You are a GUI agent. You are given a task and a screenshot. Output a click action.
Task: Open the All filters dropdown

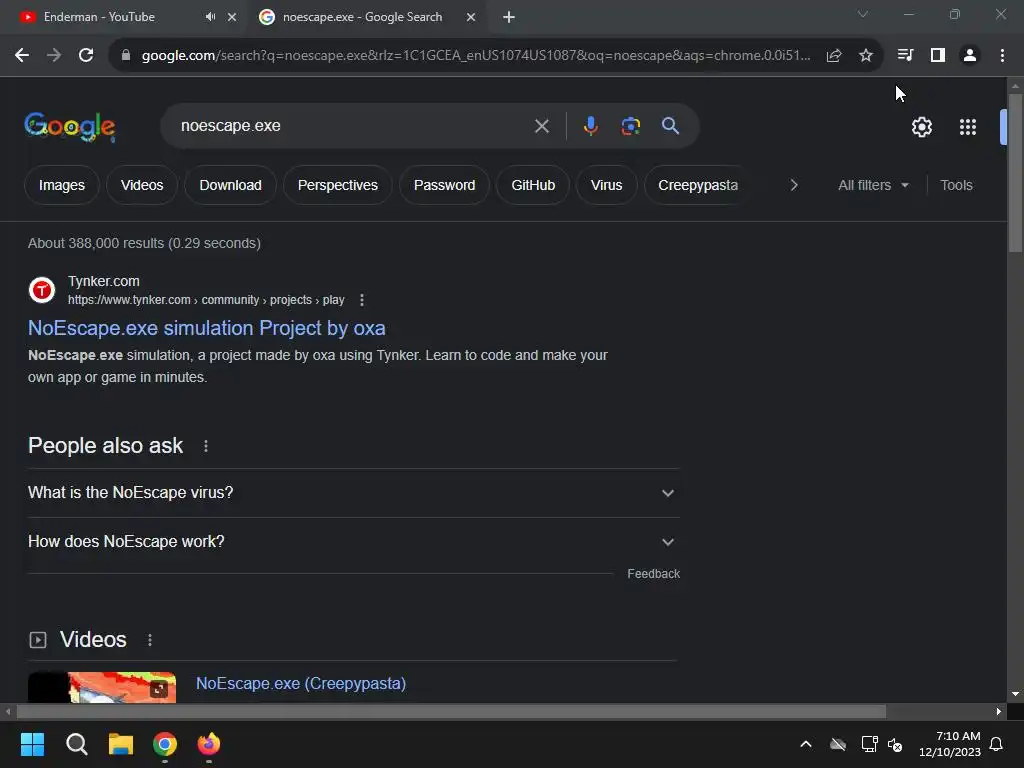873,185
